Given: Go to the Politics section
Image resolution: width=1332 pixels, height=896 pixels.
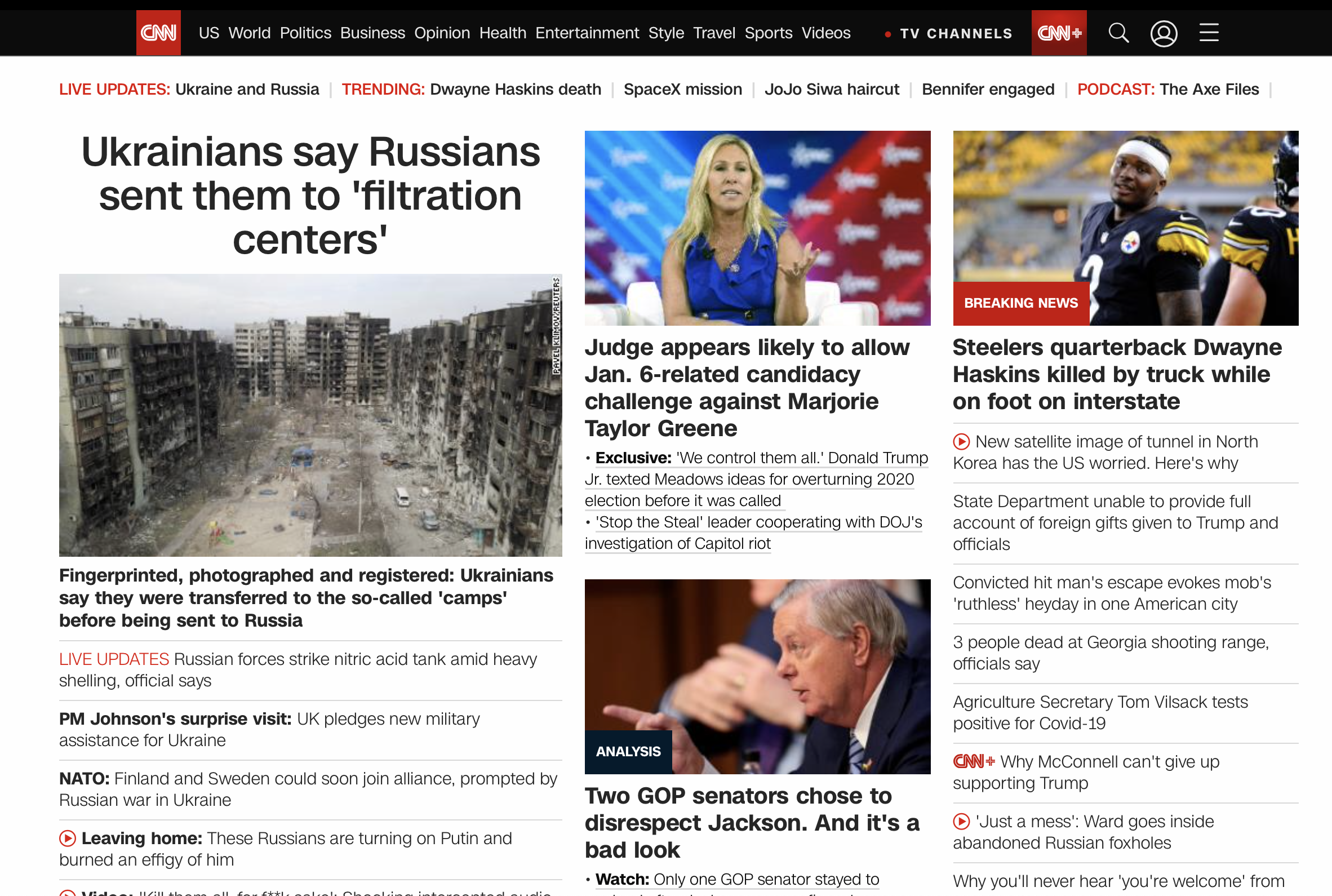Looking at the screenshot, I should 305,33.
